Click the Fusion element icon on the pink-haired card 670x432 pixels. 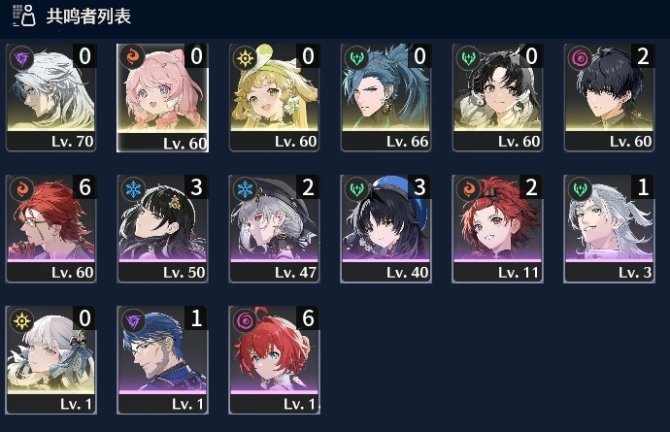click(x=132, y=58)
